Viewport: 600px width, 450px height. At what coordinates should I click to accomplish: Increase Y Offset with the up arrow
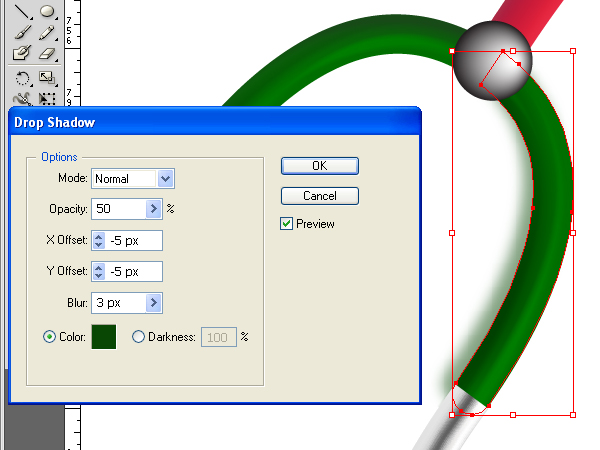click(x=99, y=267)
